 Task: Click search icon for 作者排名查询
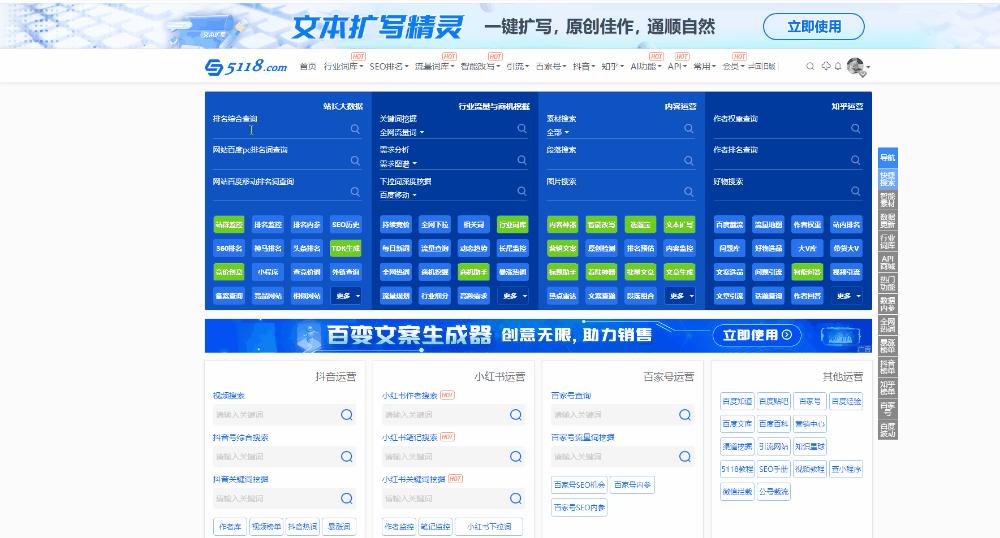coord(856,160)
